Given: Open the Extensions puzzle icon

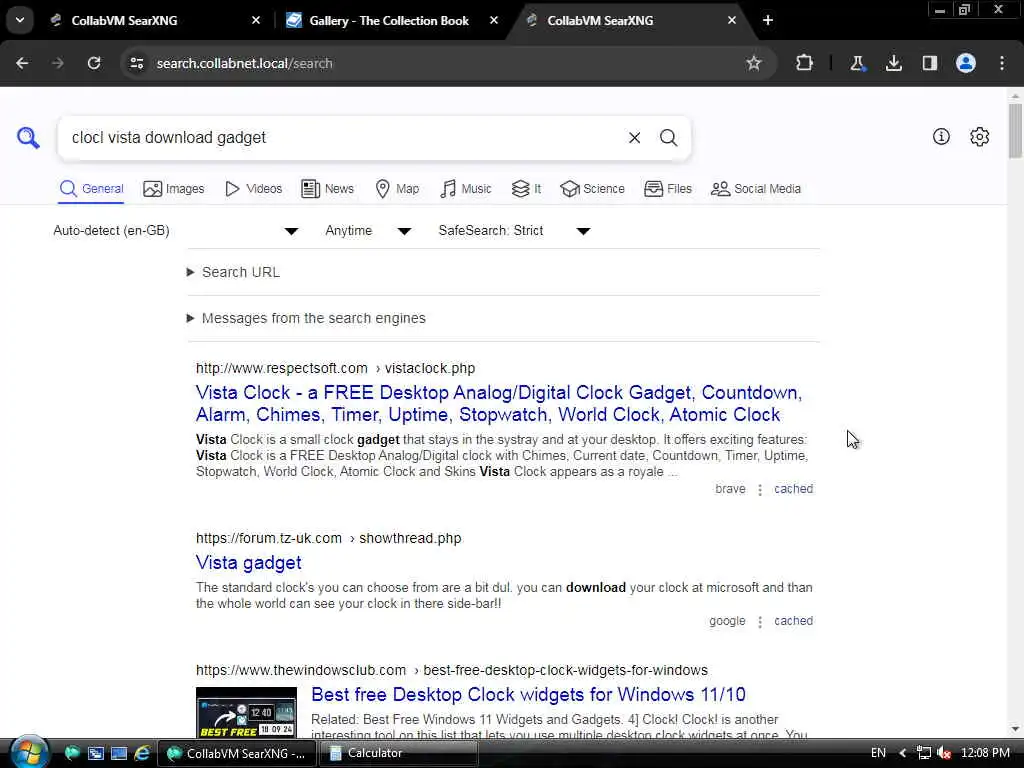Looking at the screenshot, I should point(805,63).
